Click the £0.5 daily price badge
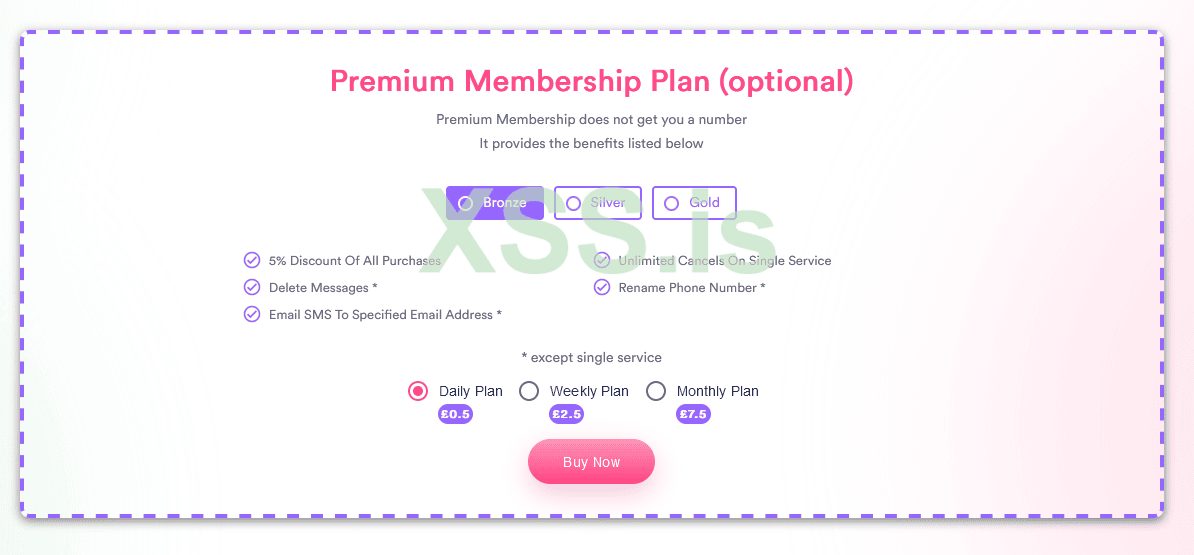Viewport: 1194px width, 555px height. point(455,414)
